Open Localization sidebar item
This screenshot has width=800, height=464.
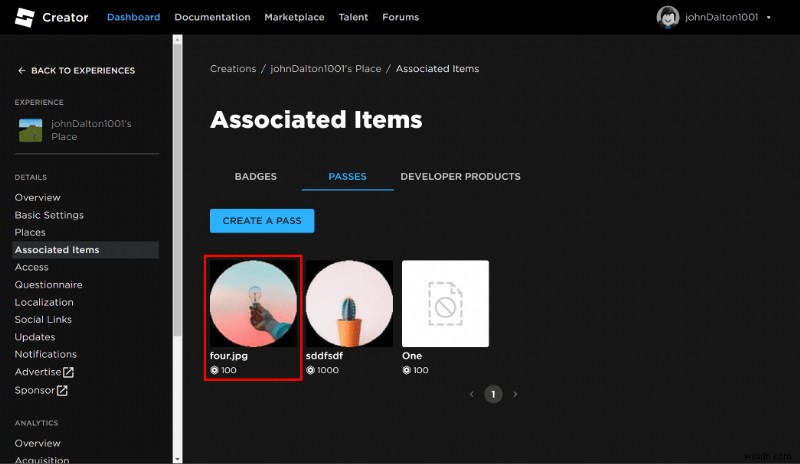click(x=44, y=302)
